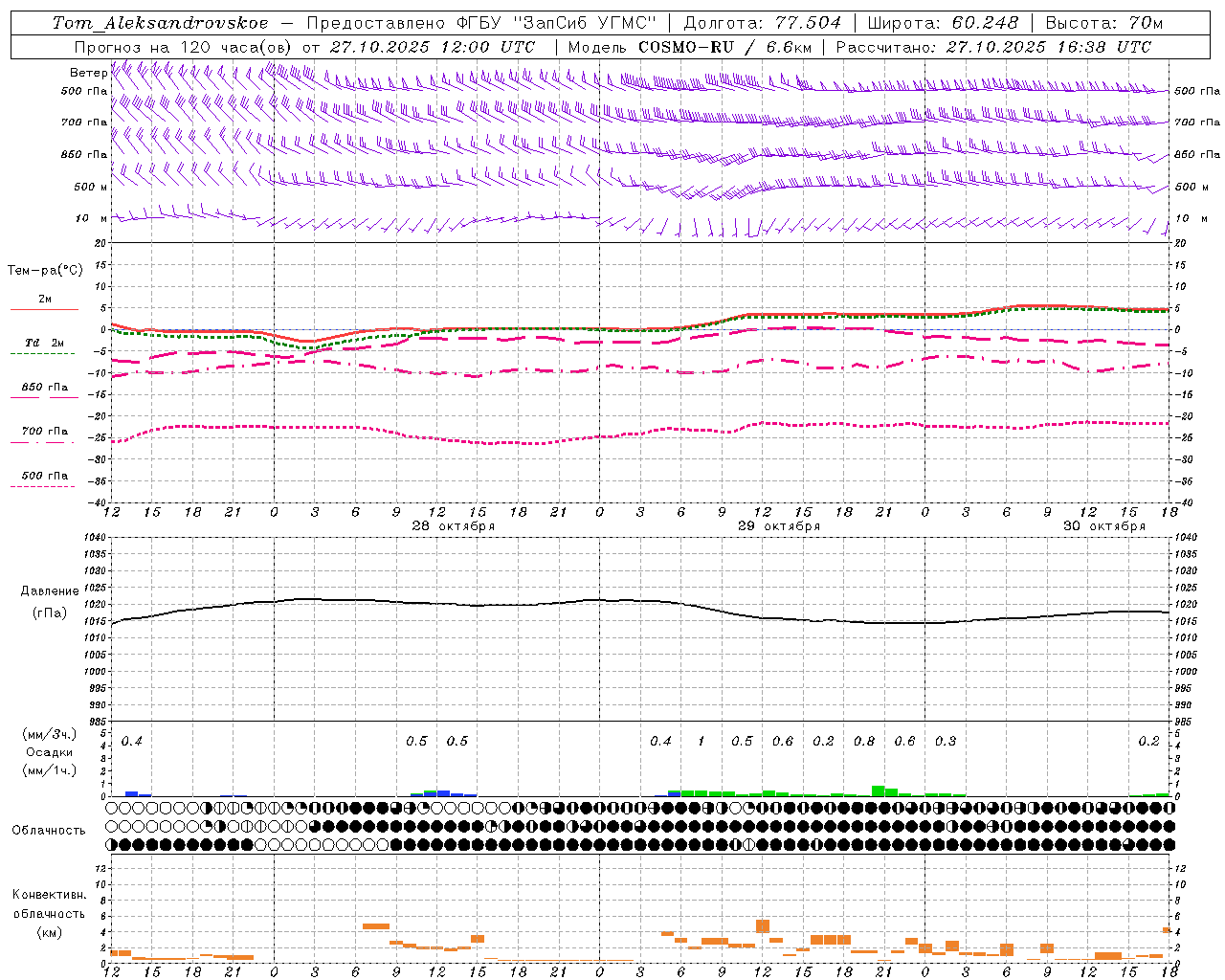Click the station name Tom_Aleksandrovskoe

160,23
